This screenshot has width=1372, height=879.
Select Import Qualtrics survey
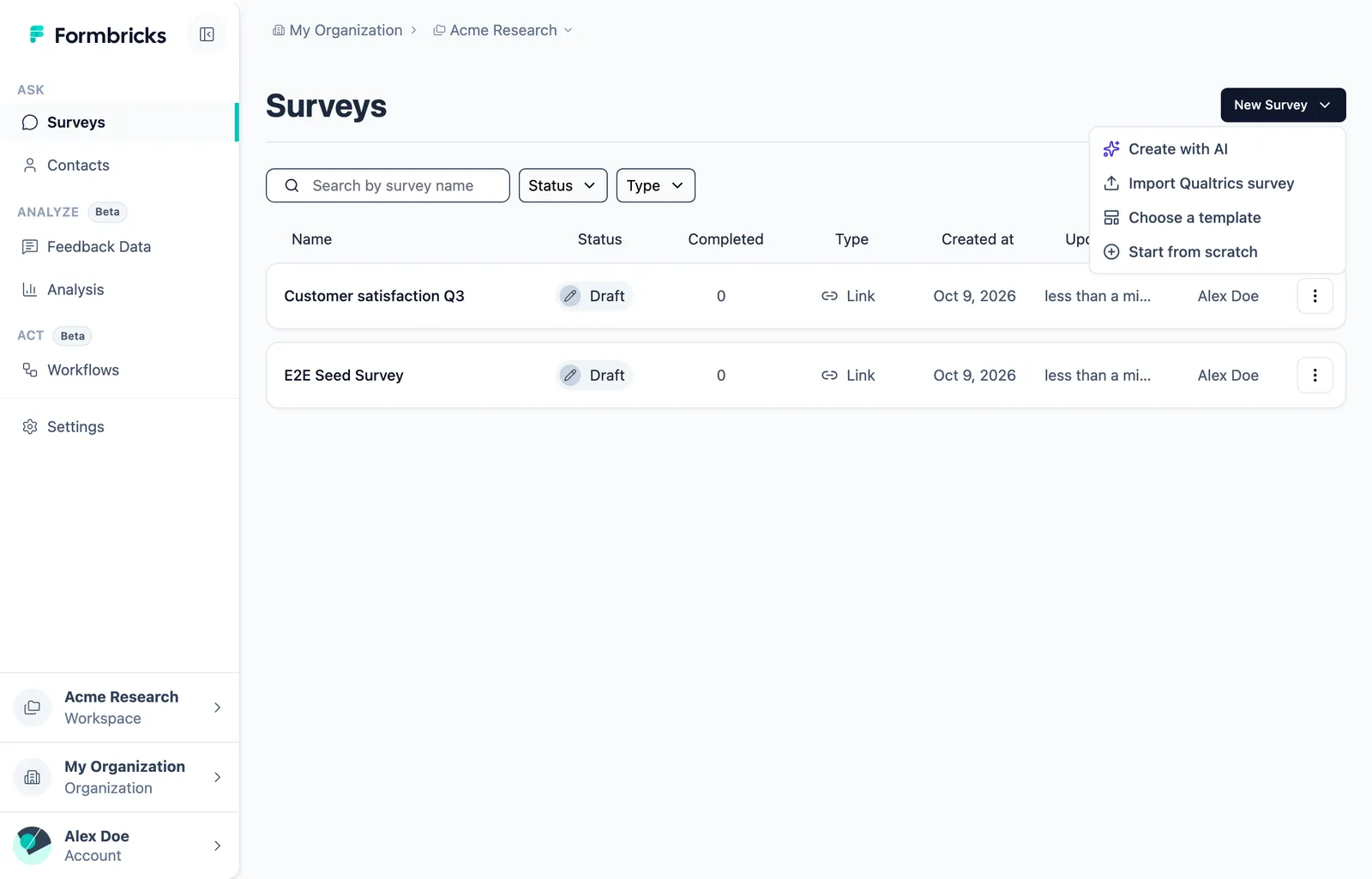point(1217,184)
